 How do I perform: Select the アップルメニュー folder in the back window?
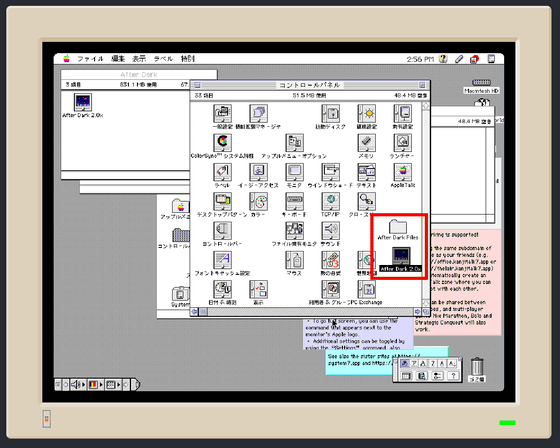coord(181,206)
